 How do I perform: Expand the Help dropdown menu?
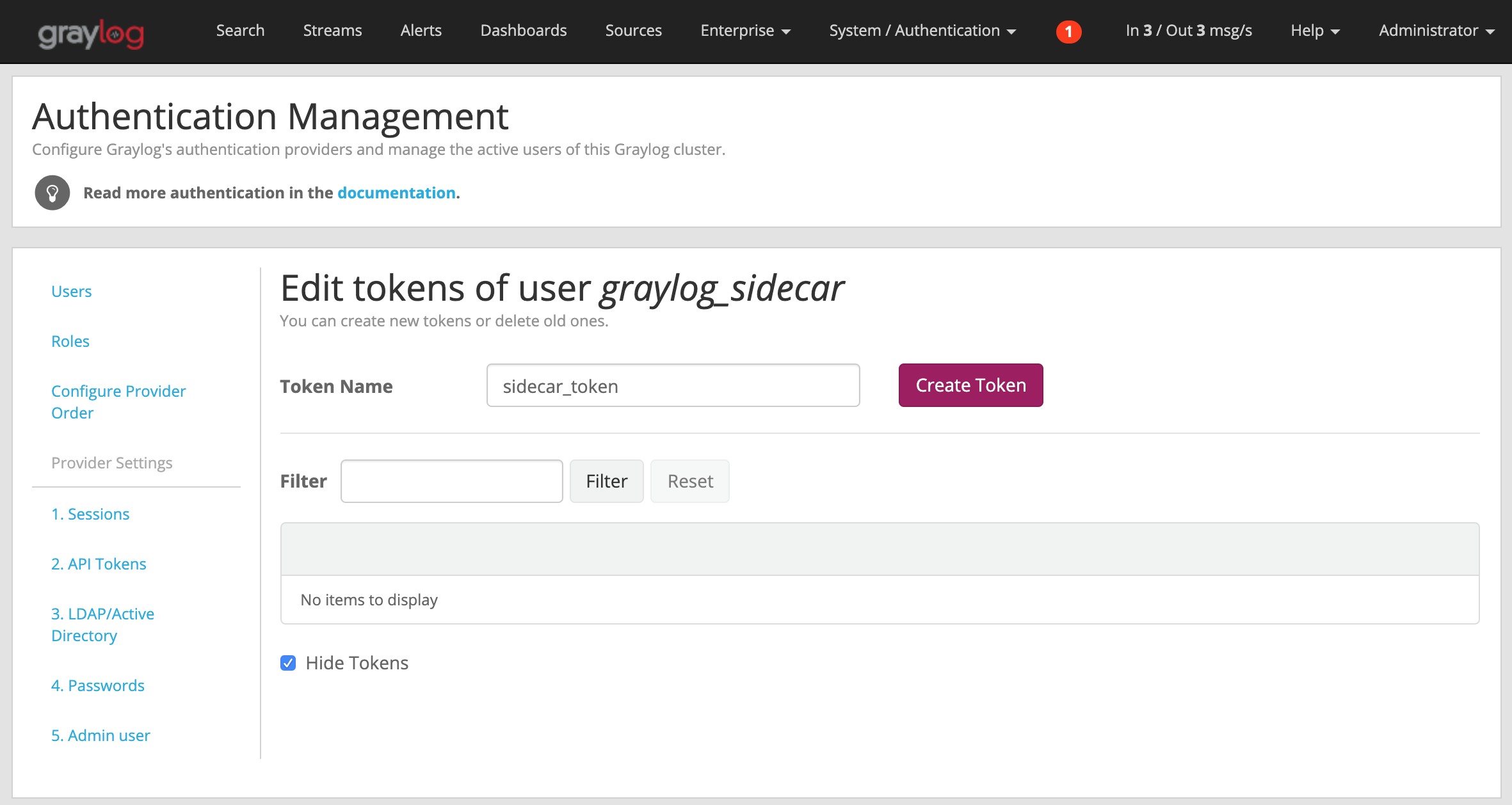pyautogui.click(x=1315, y=31)
